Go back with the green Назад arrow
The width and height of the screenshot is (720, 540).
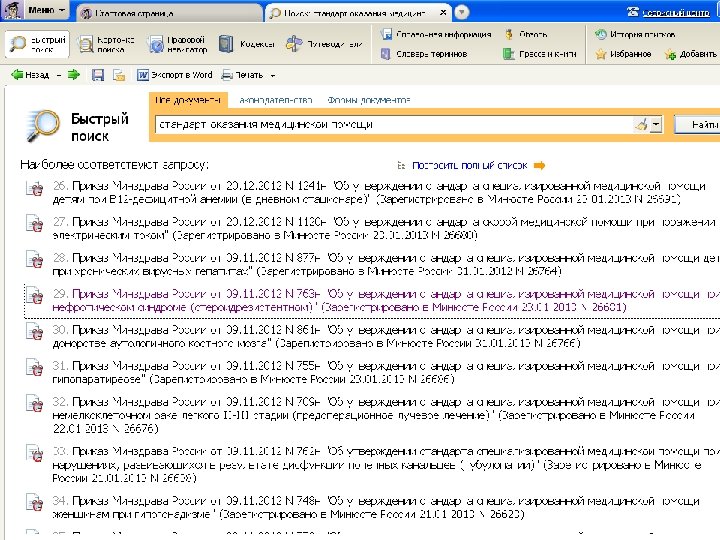click(x=30, y=75)
